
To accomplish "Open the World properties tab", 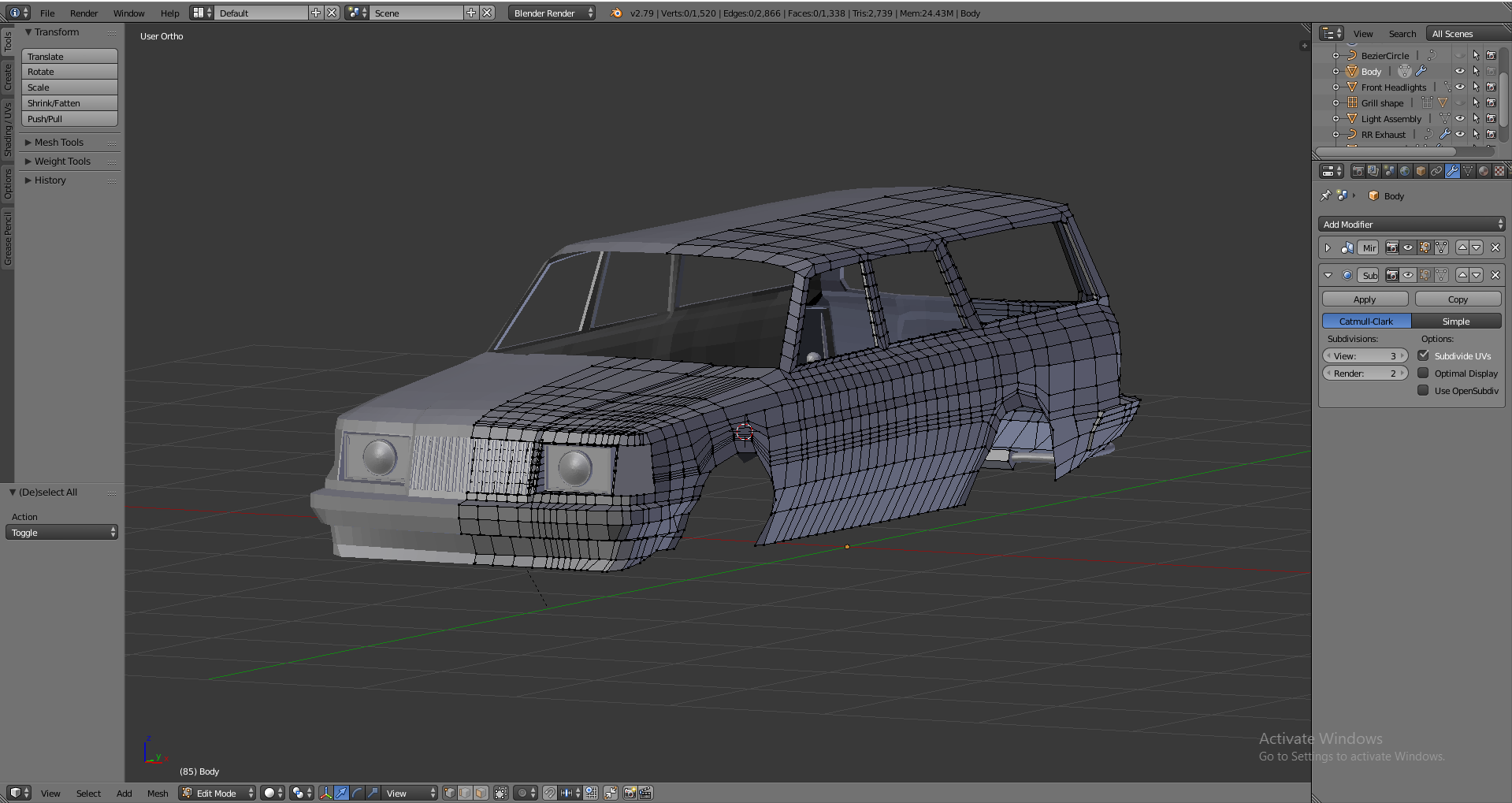I will tap(1405, 171).
